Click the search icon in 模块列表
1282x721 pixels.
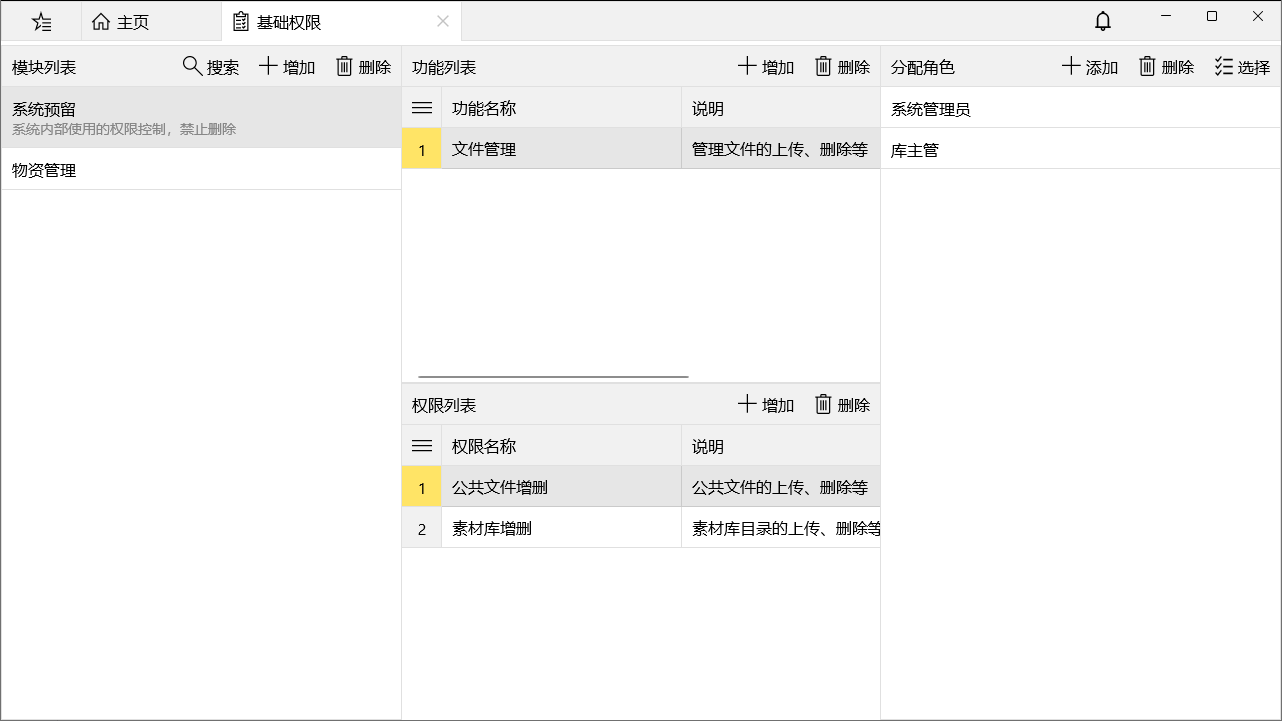pyautogui.click(x=192, y=66)
